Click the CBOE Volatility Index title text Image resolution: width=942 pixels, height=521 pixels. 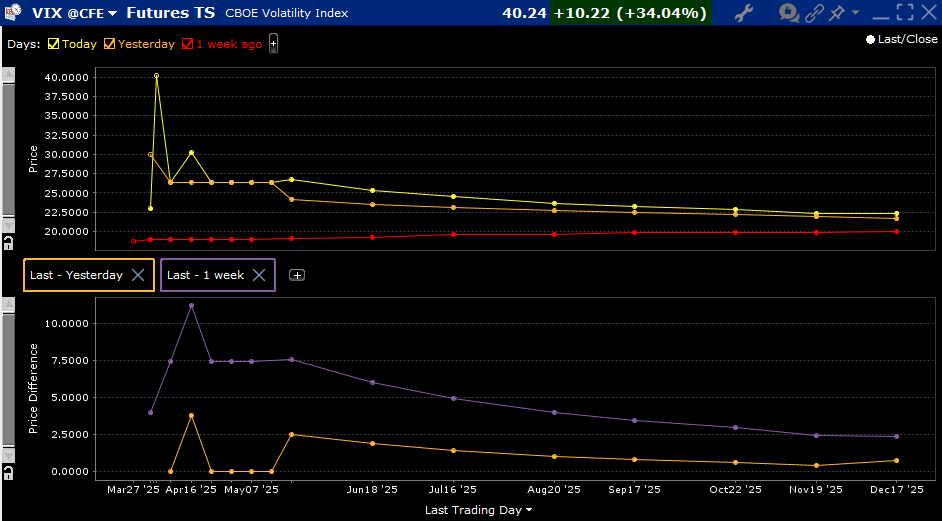(287, 13)
